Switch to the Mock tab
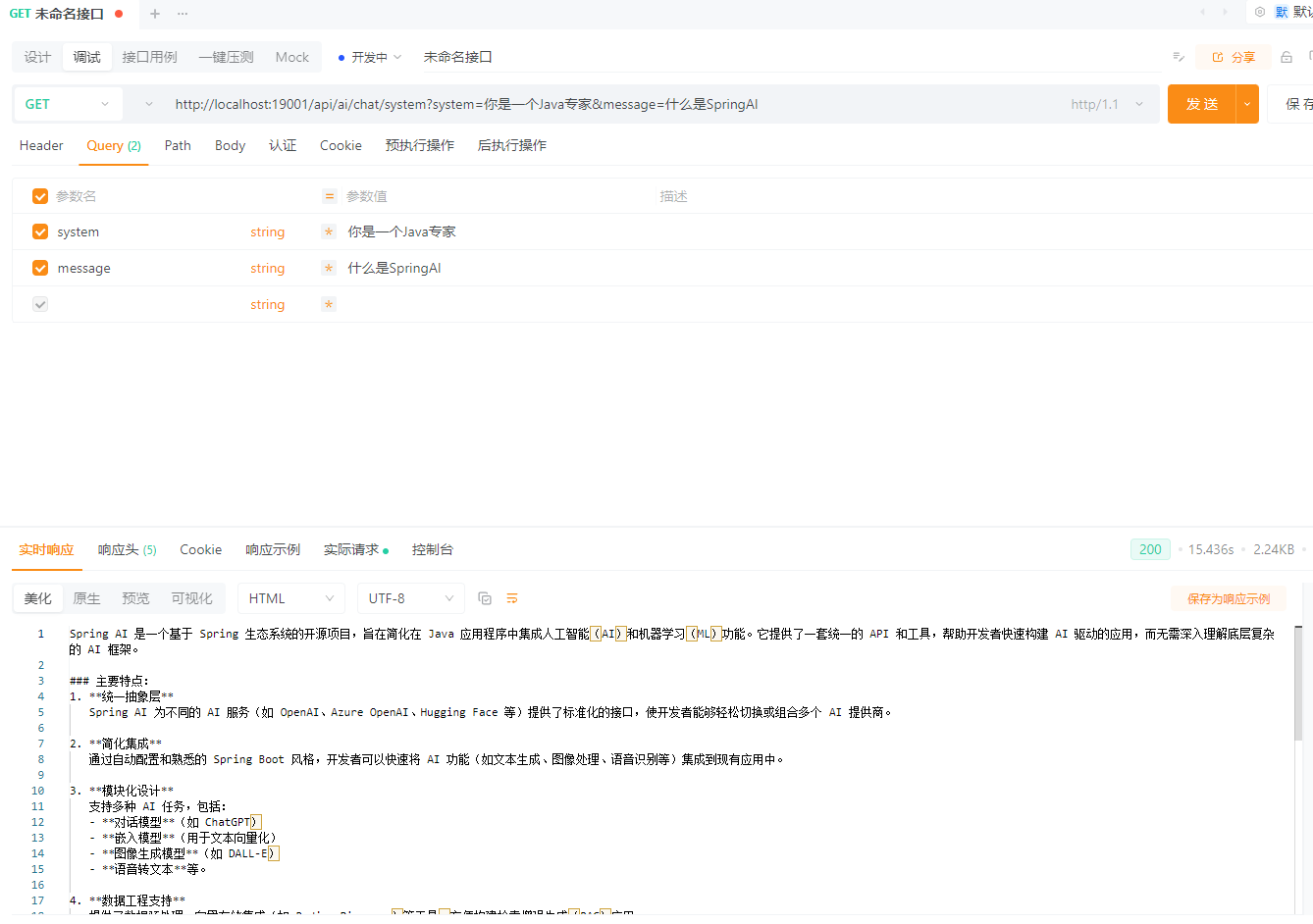The image size is (1313, 924). pos(291,57)
